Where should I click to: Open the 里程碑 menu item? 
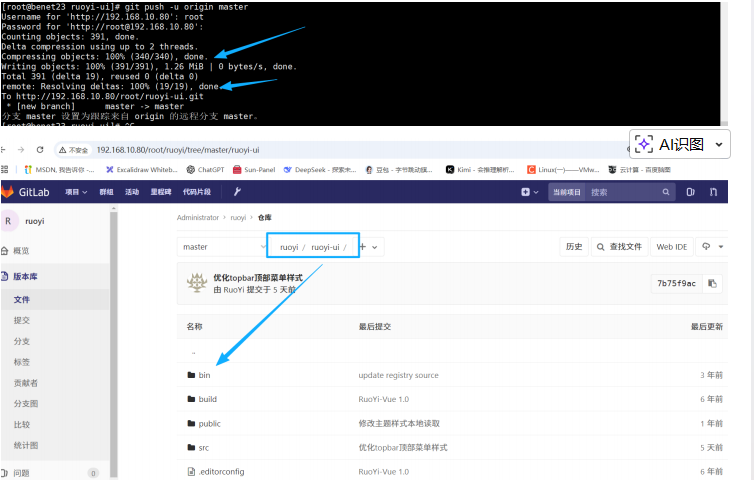(161, 192)
